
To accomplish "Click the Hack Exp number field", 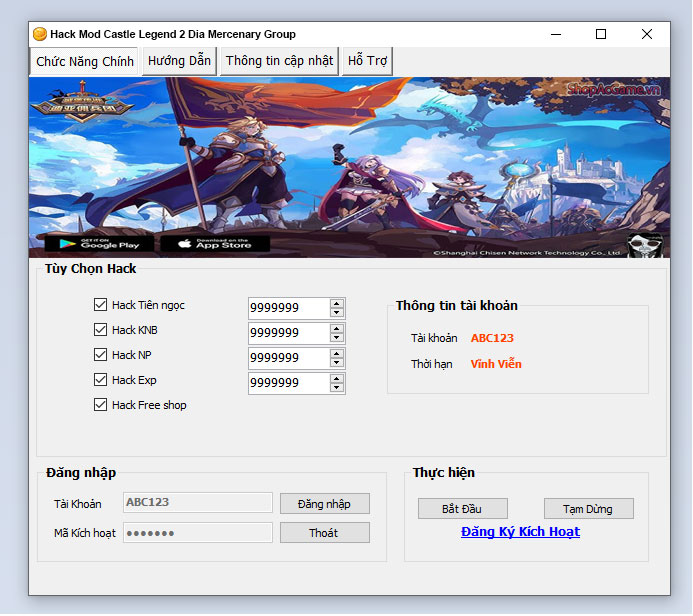I will click(x=289, y=383).
